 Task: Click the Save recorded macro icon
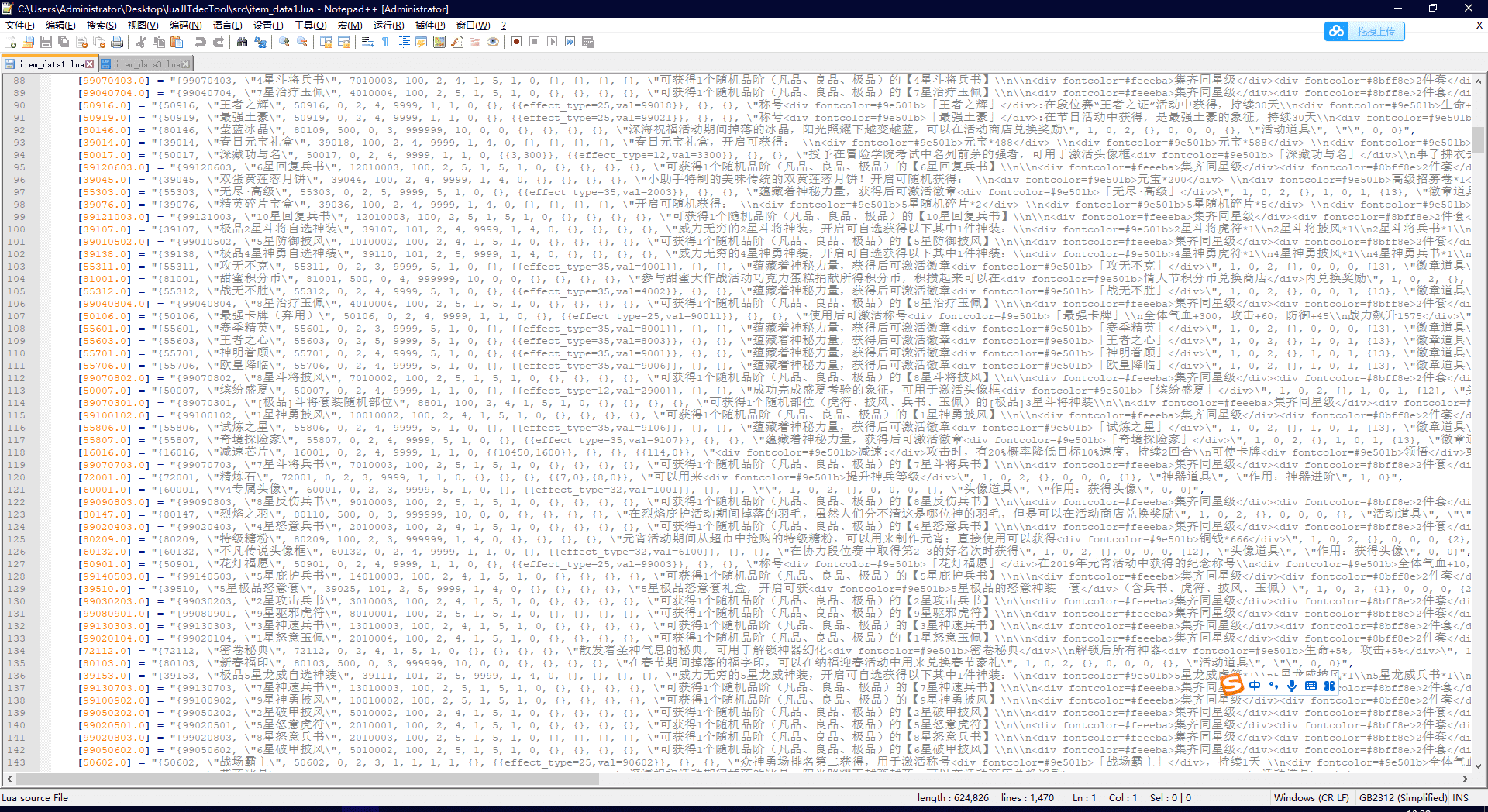(588, 42)
